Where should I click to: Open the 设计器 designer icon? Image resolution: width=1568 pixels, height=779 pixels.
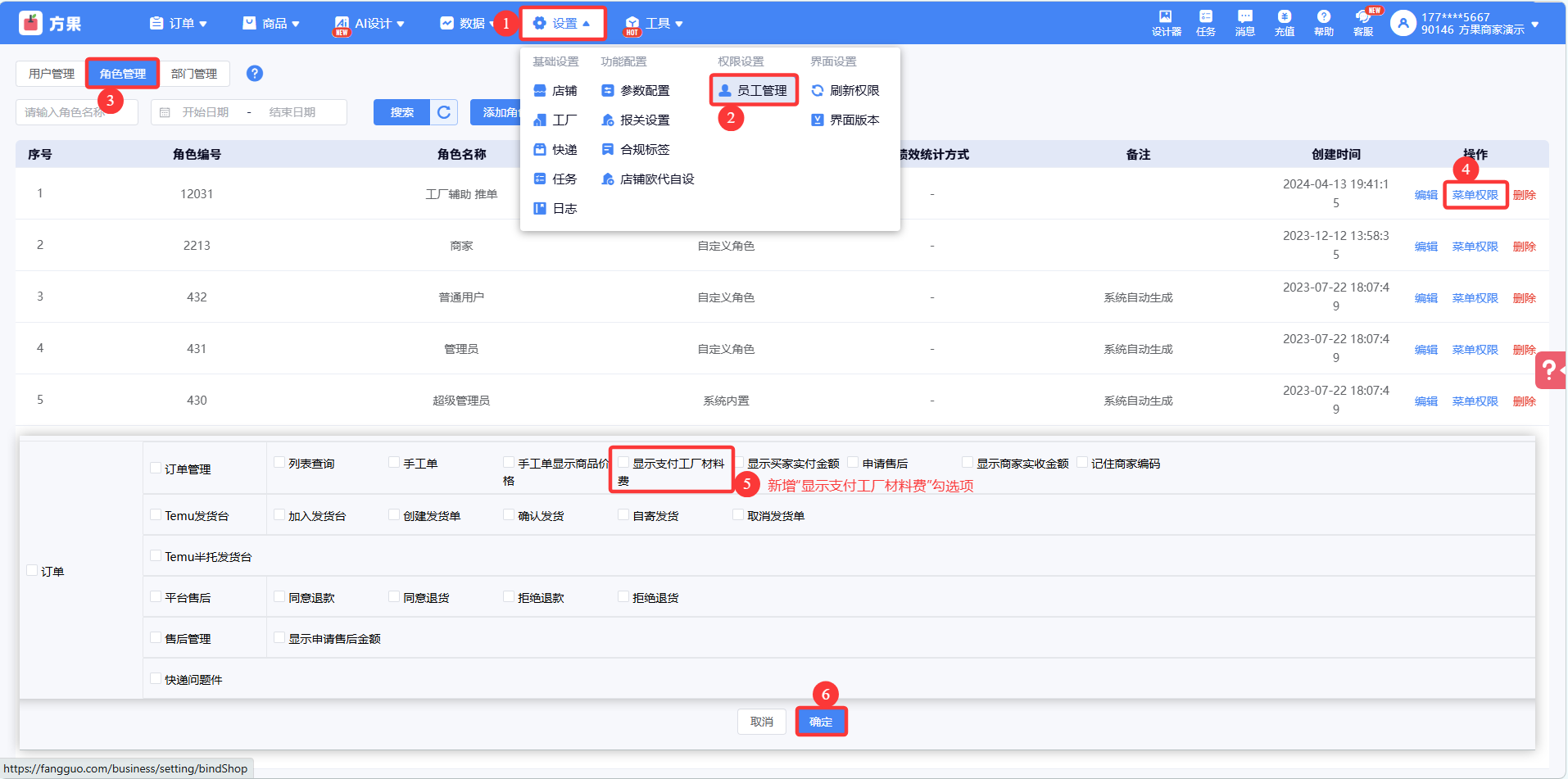coord(1166,23)
